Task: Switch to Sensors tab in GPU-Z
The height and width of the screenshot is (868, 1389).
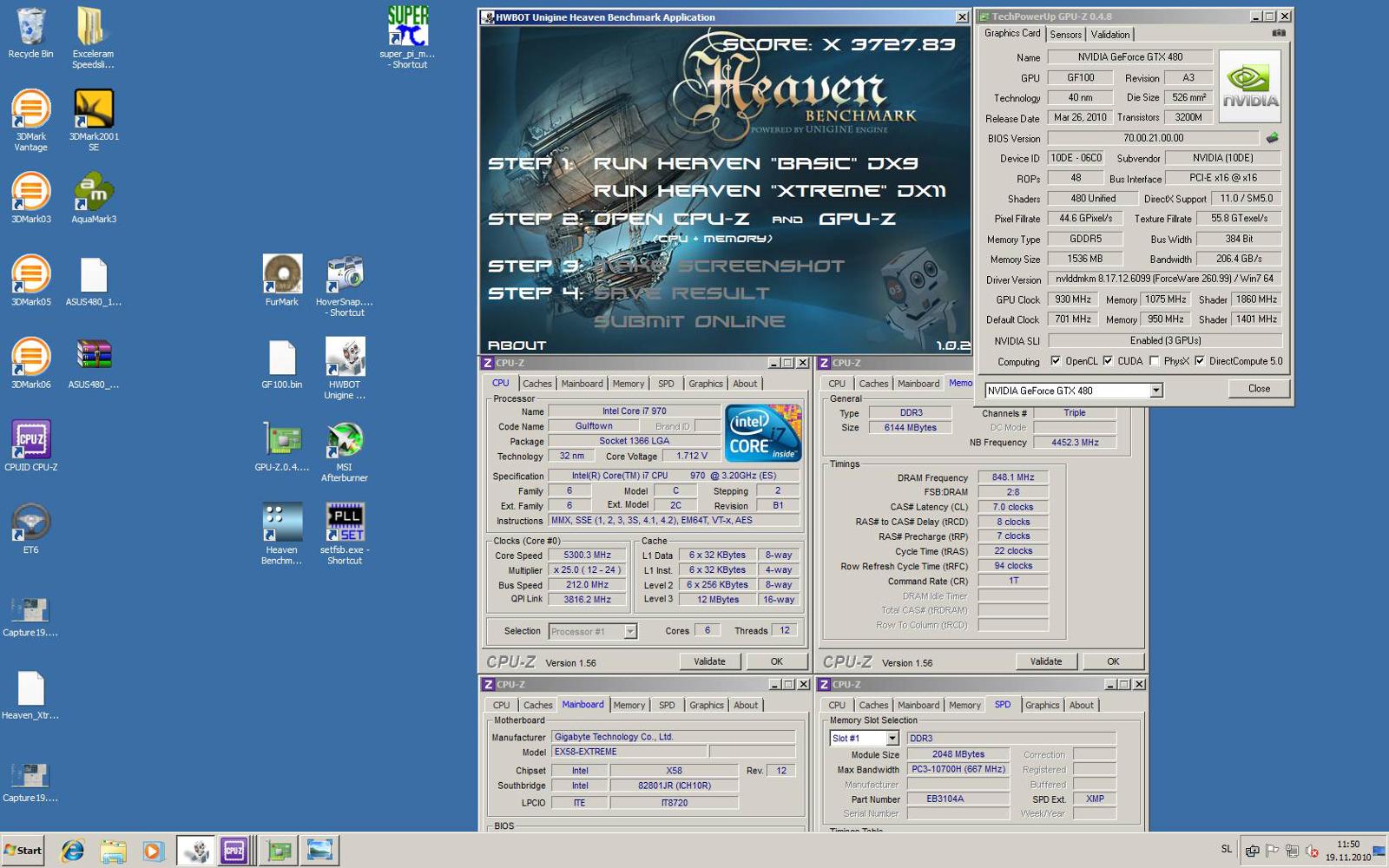Action: pyautogui.click(x=1065, y=35)
